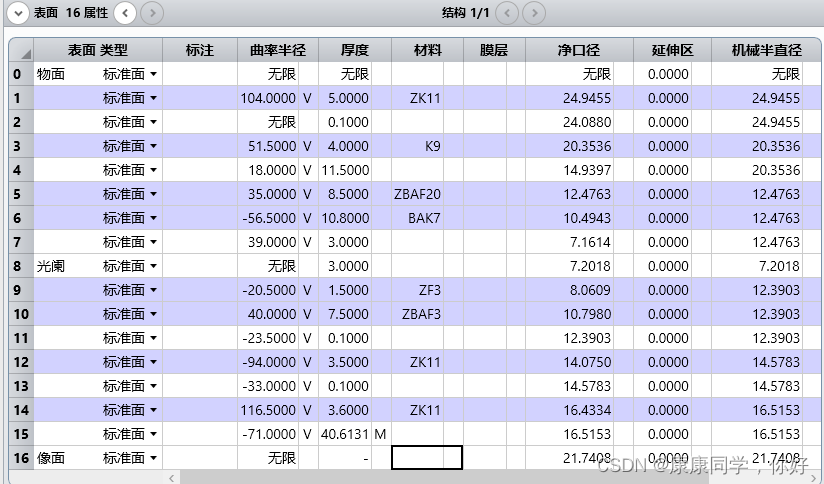
Task: Click the 标注 column header
Action: click(200, 50)
